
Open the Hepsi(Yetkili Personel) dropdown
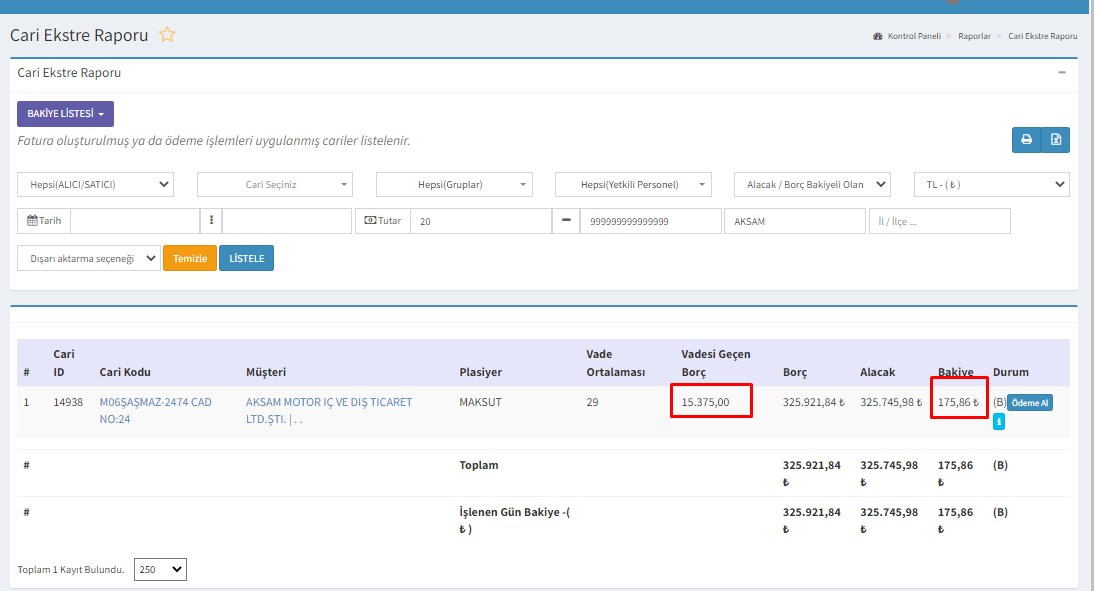pyautogui.click(x=633, y=185)
